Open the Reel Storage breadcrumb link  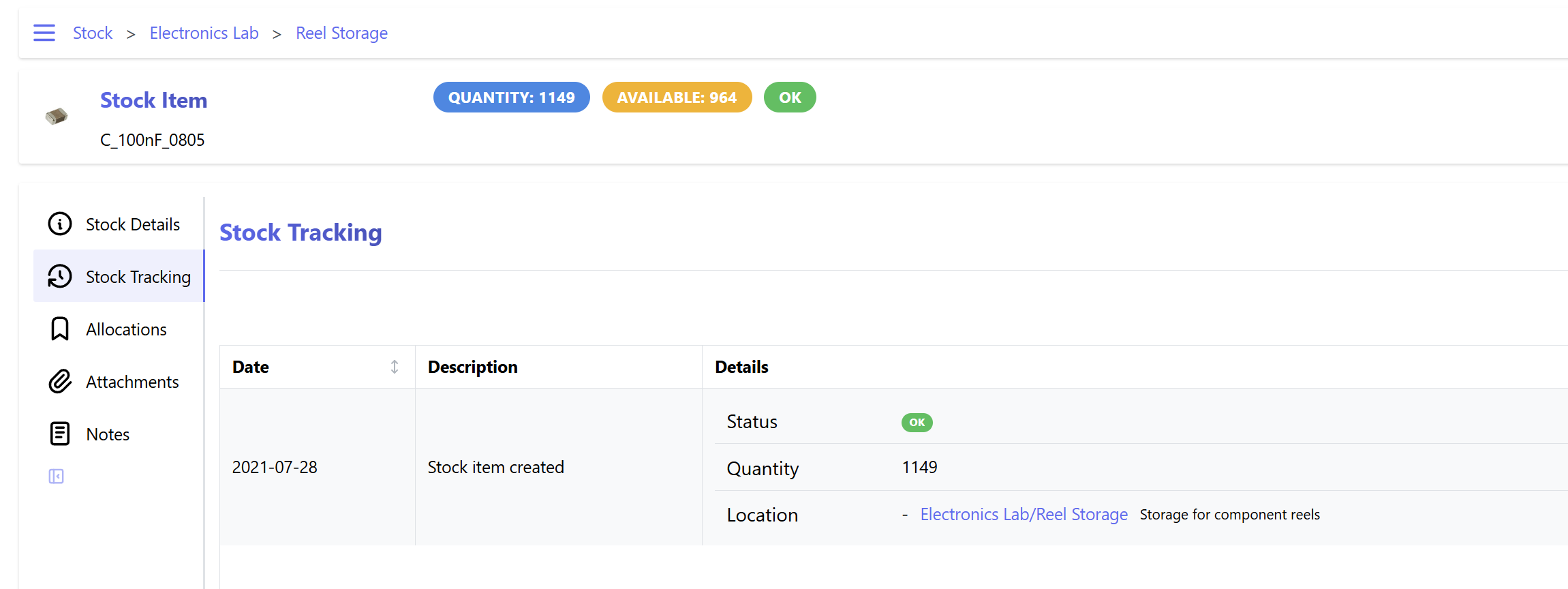pos(341,33)
